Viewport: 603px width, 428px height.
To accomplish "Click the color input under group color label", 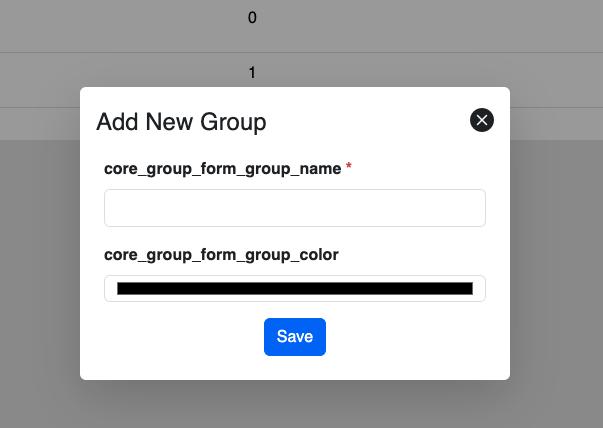I will pyautogui.click(x=294, y=289).
